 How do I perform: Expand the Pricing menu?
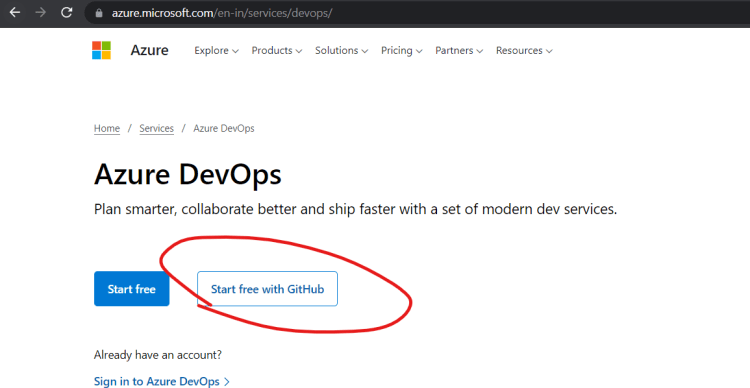coord(402,51)
